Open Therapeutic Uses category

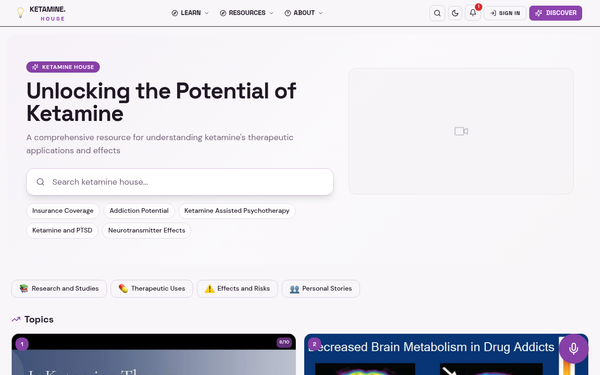(152, 289)
